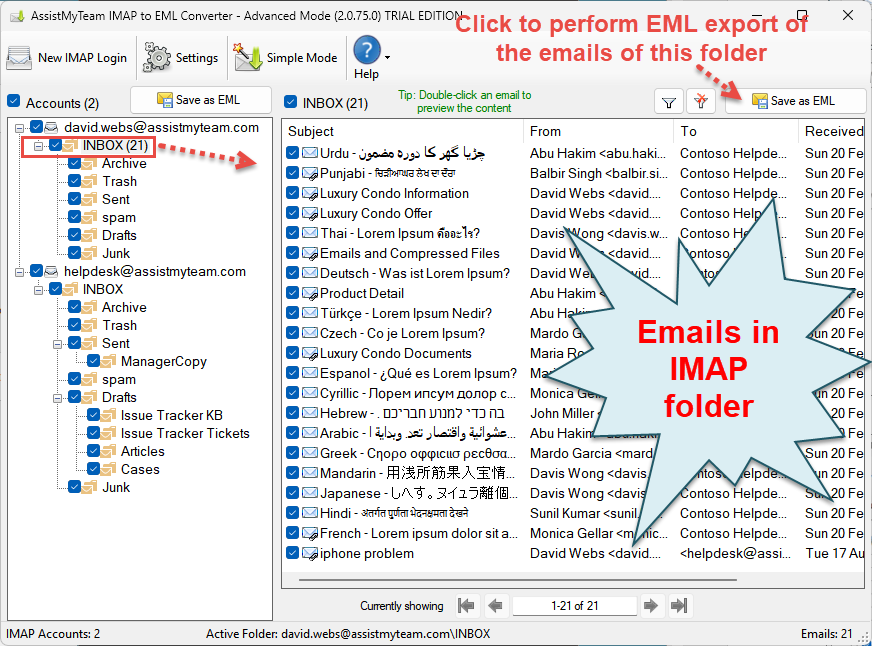Image resolution: width=872 pixels, height=646 pixels.
Task: Sort by Received column header
Action: click(832, 131)
